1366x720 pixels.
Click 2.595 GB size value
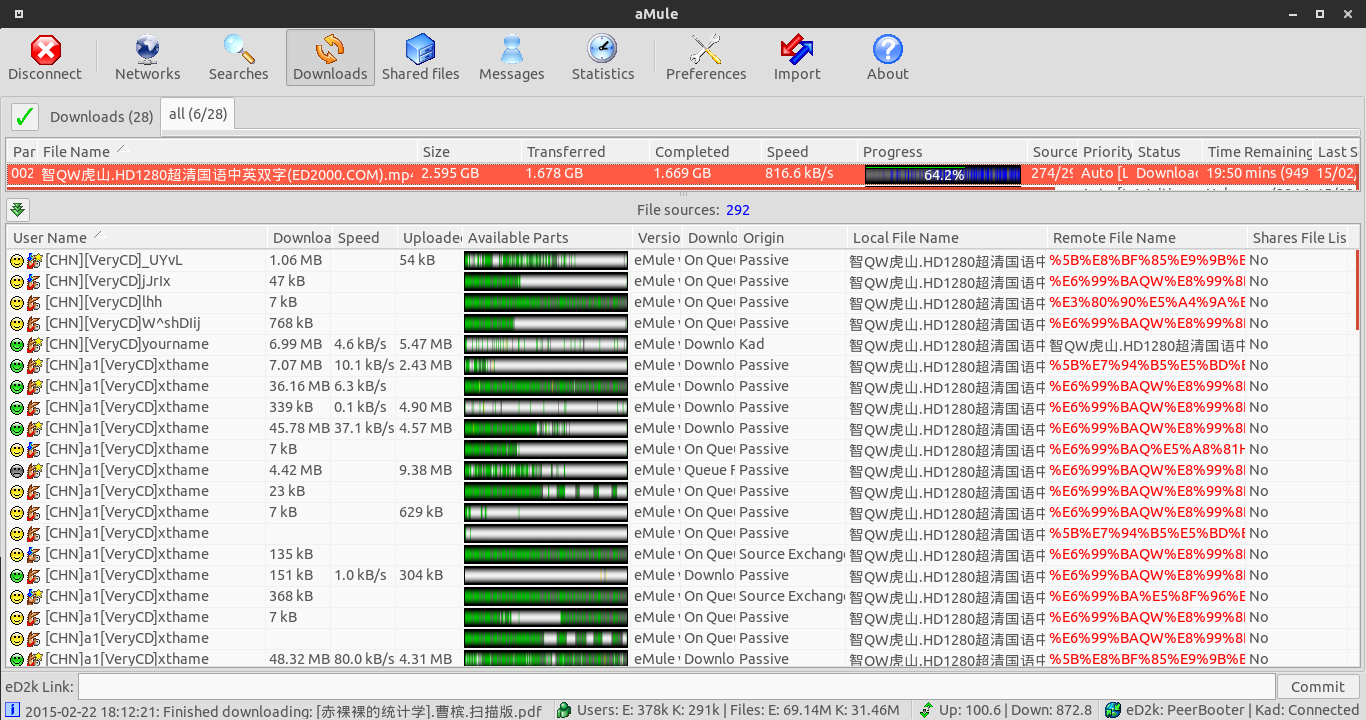pyautogui.click(x=450, y=174)
